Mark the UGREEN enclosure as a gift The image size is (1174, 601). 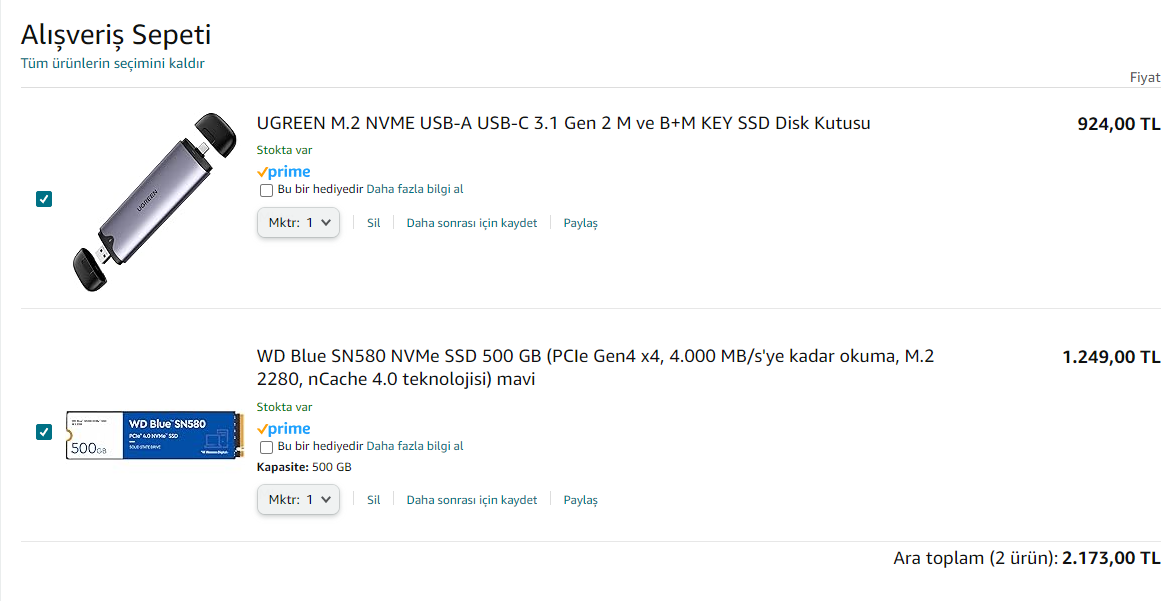[266, 190]
